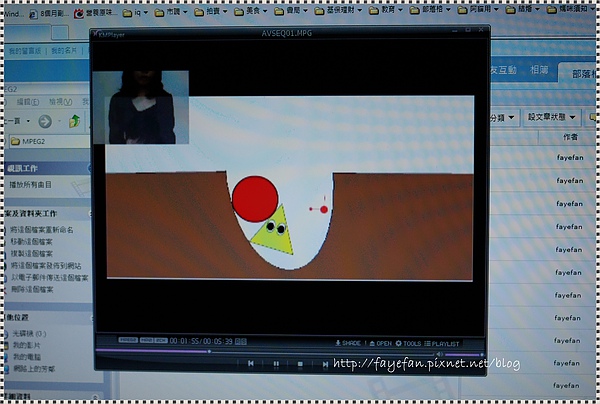Click the small boxes after time display
Viewport: 600px width, 404px height.
click(x=240, y=342)
